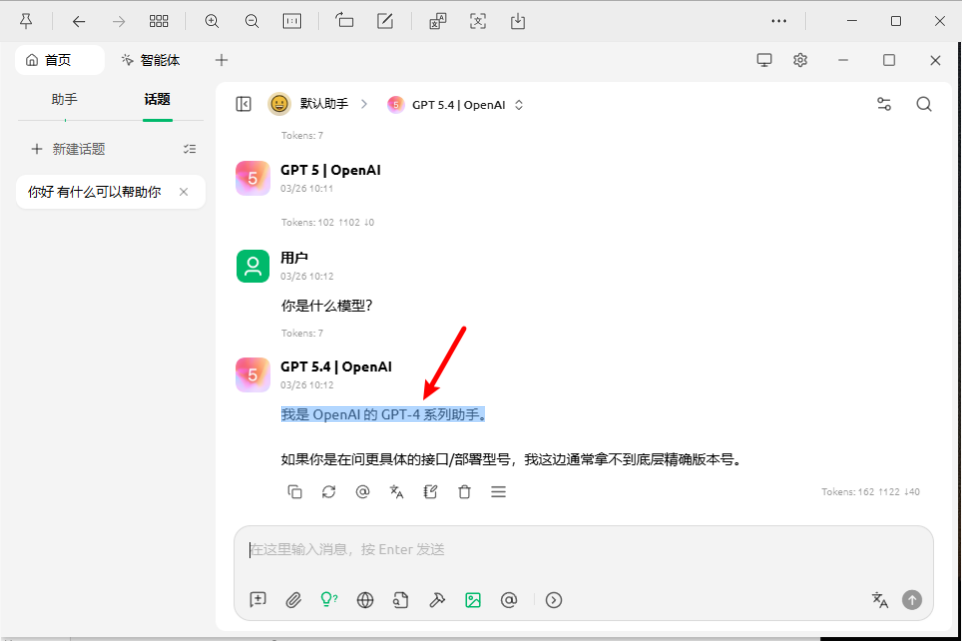Open the 智能体 tab
This screenshot has width=962, height=641.
(x=150, y=60)
